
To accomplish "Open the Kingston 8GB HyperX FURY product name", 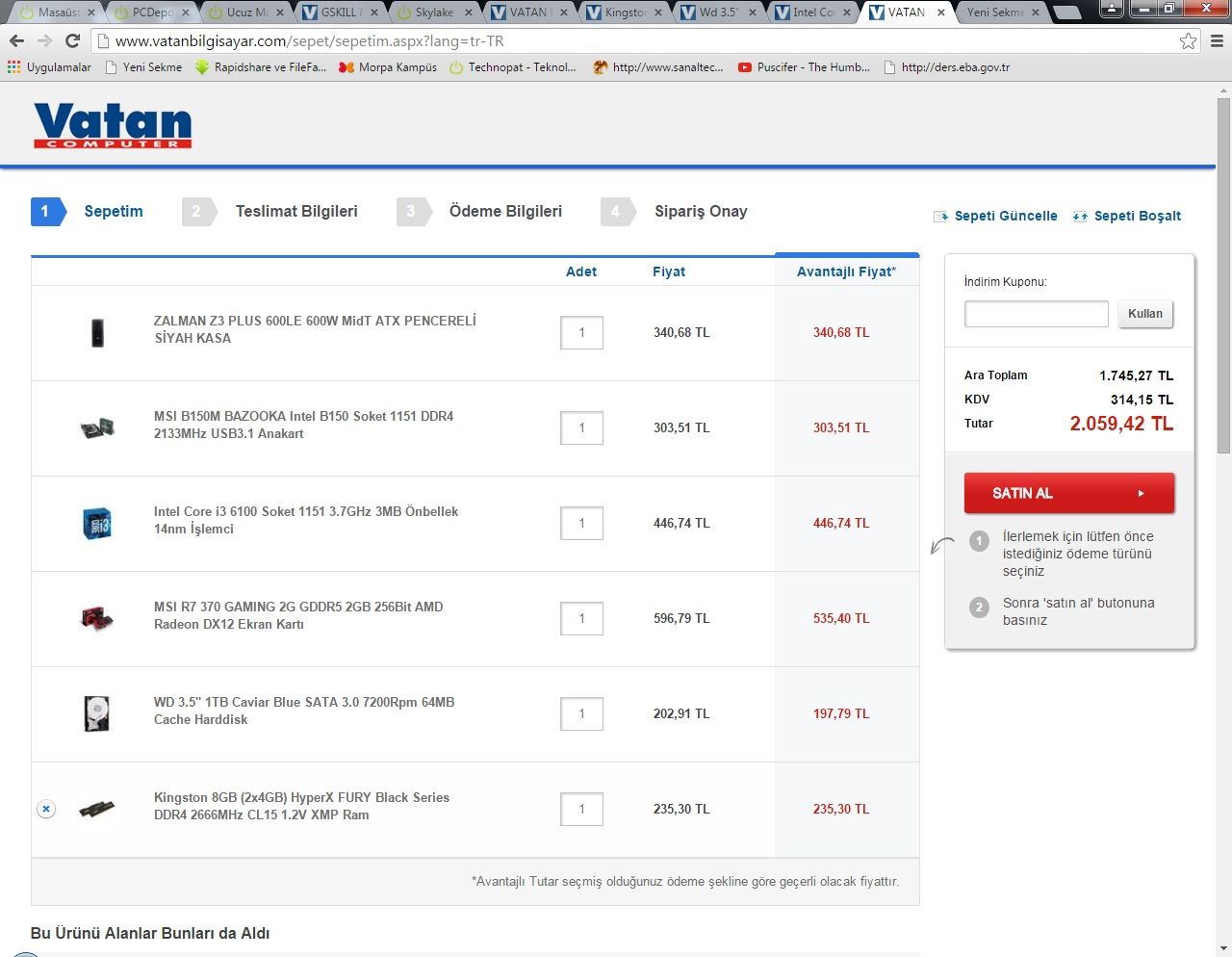I will pyautogui.click(x=301, y=806).
